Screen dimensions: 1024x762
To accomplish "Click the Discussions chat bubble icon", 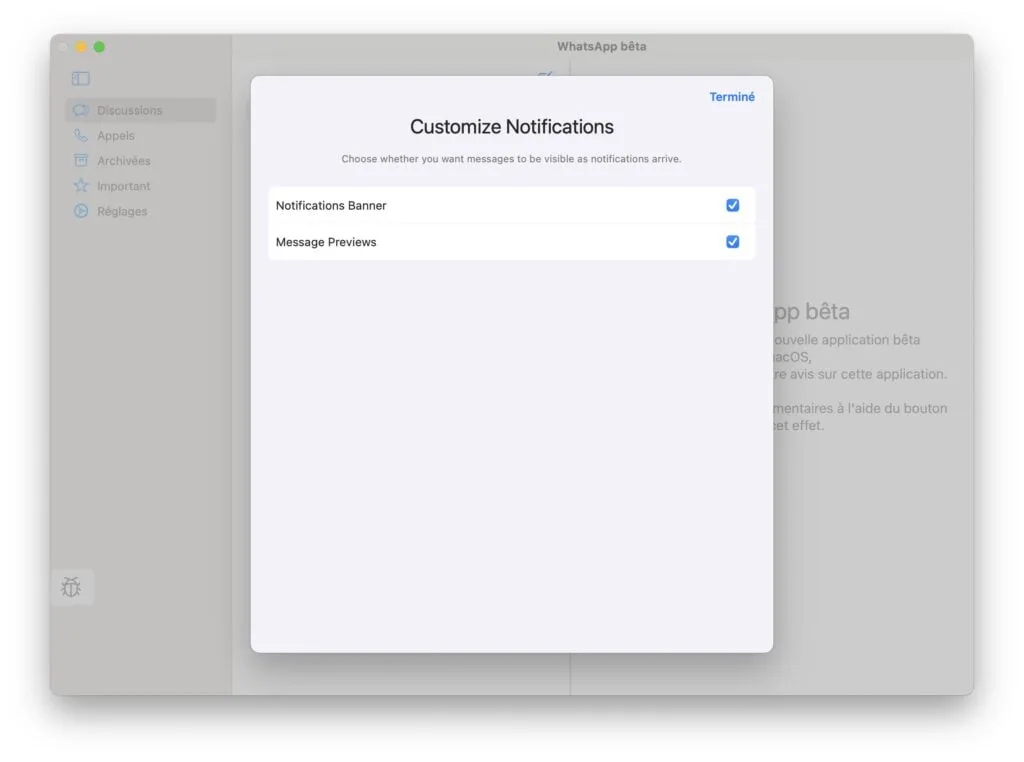I will pyautogui.click(x=81, y=110).
